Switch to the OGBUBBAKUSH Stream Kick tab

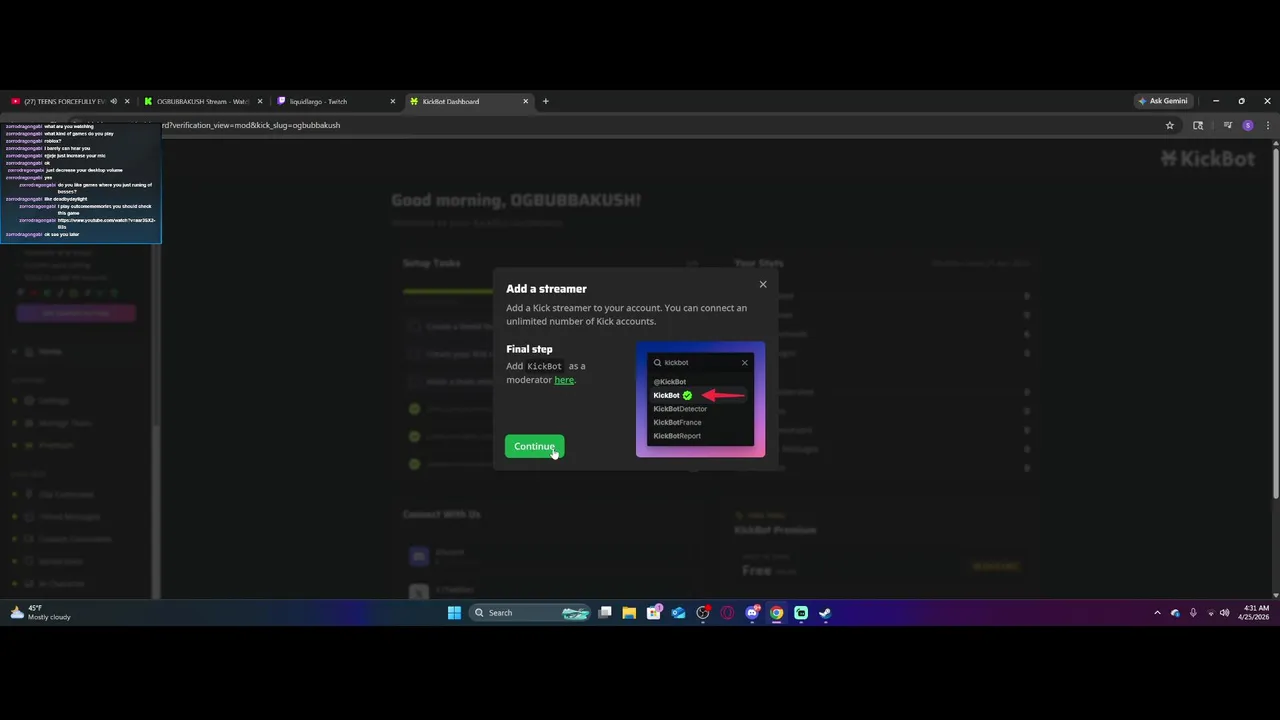pyautogui.click(x=202, y=101)
